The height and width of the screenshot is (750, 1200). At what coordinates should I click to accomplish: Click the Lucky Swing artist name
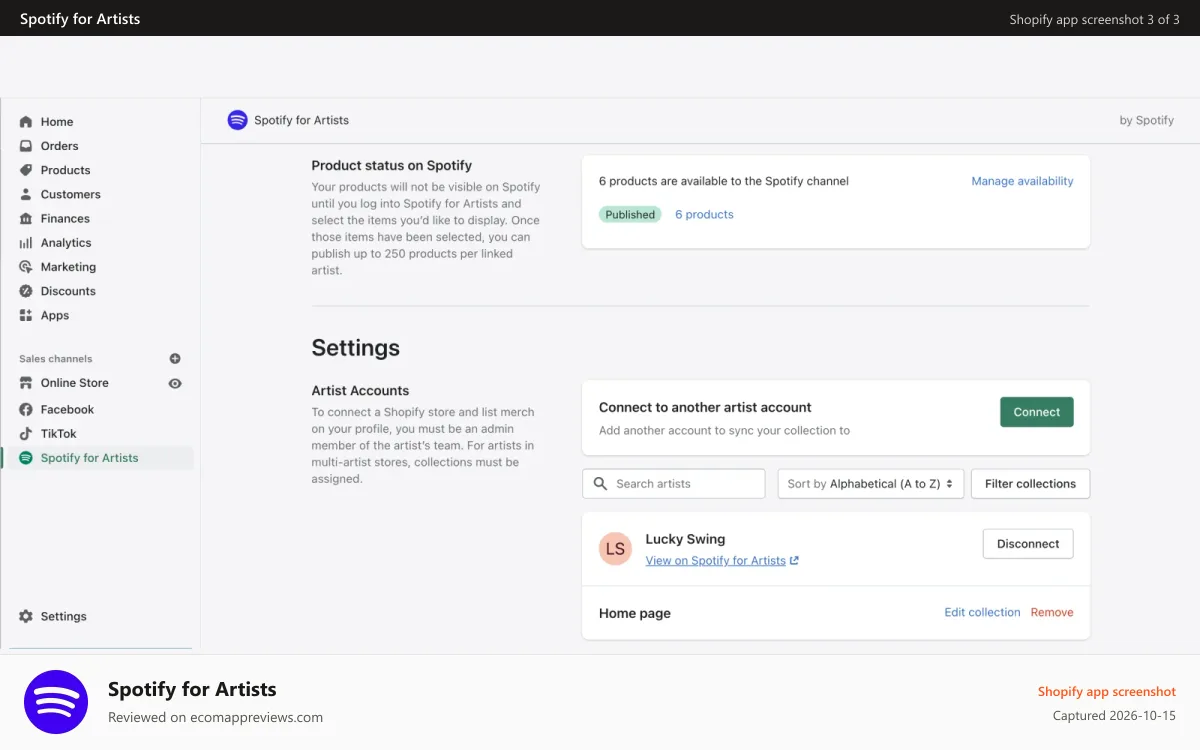(x=685, y=539)
